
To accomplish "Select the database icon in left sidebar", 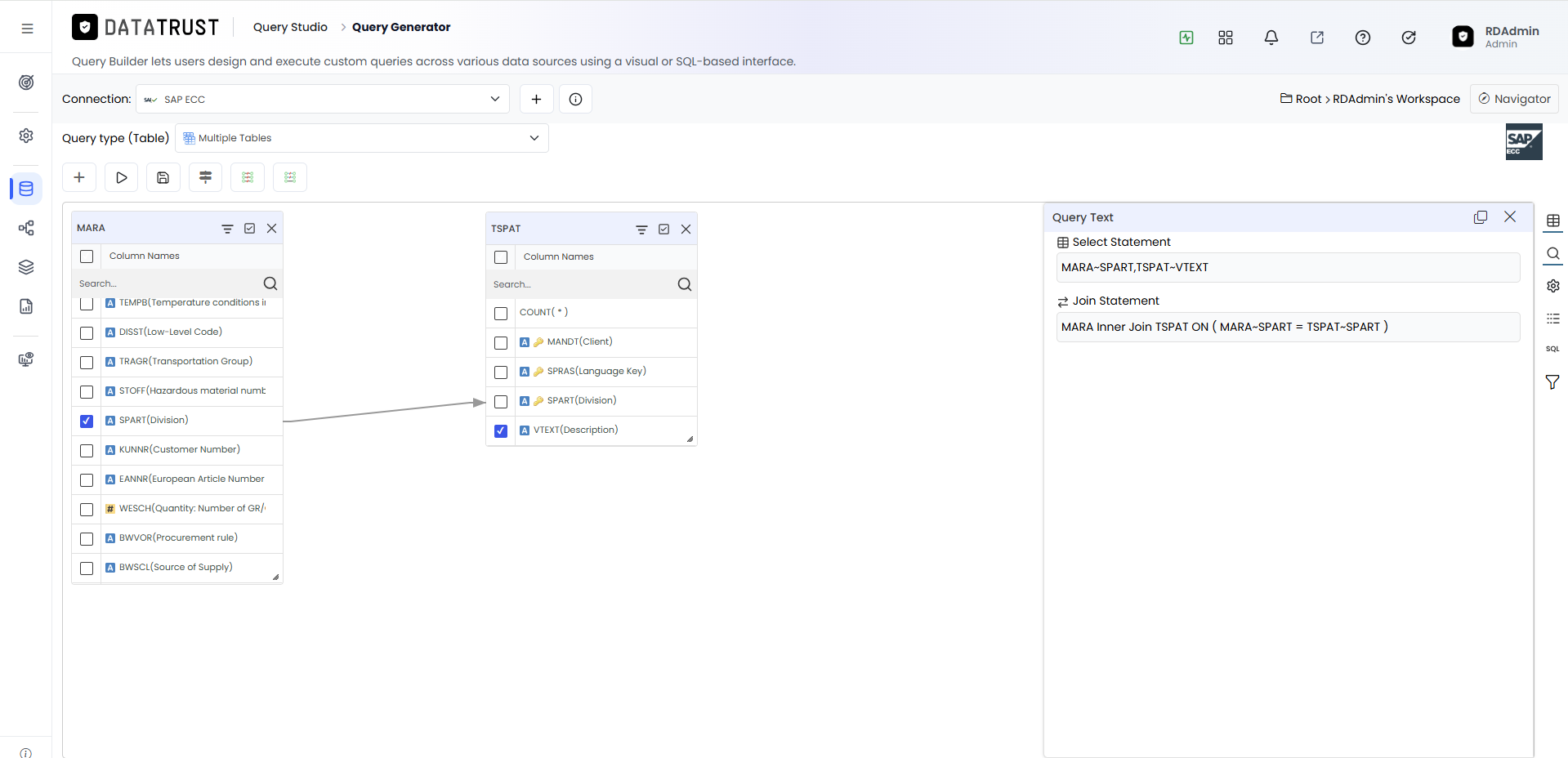I will click(x=26, y=189).
